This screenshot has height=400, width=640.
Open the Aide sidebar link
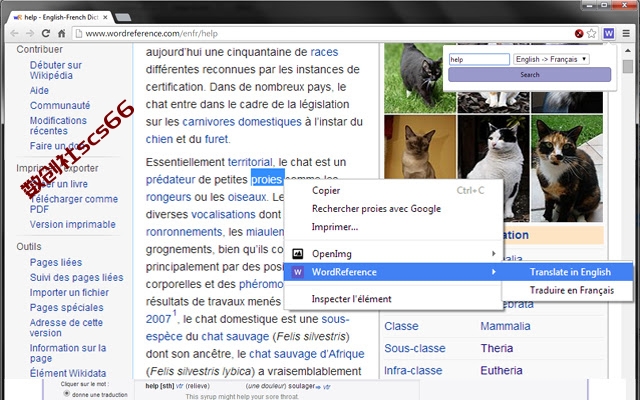39,90
